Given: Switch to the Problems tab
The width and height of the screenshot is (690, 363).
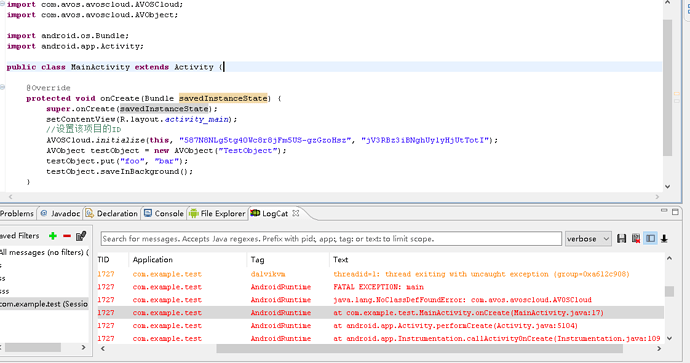Looking at the screenshot, I should click(x=17, y=213).
